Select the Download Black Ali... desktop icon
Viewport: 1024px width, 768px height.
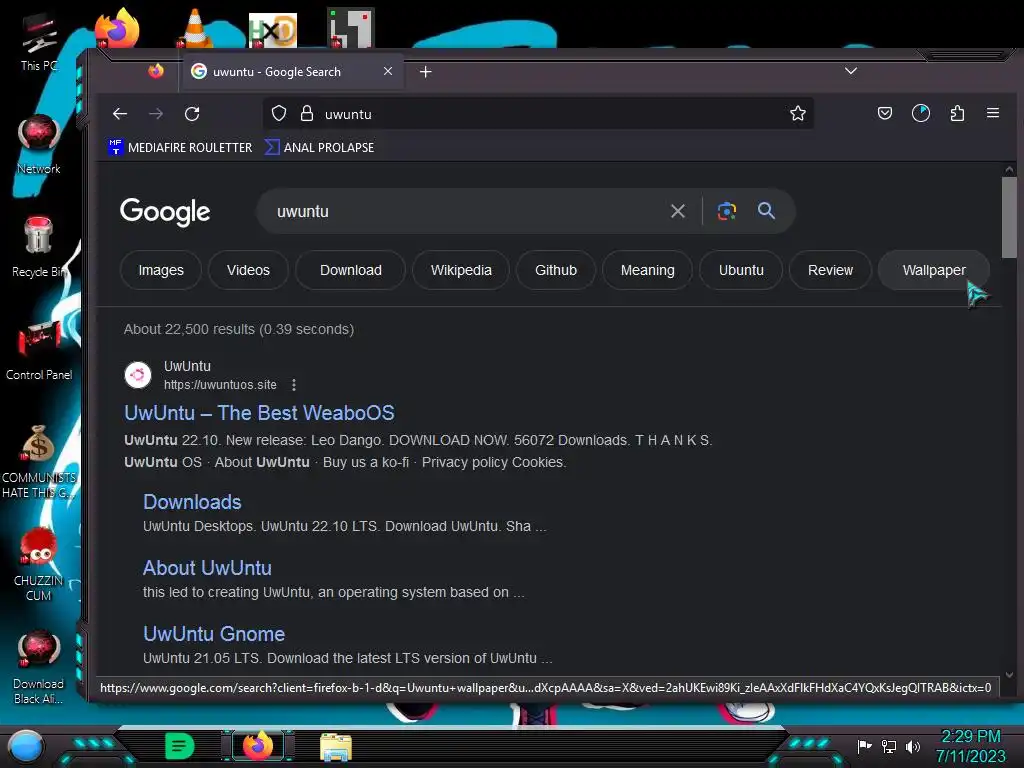39,667
